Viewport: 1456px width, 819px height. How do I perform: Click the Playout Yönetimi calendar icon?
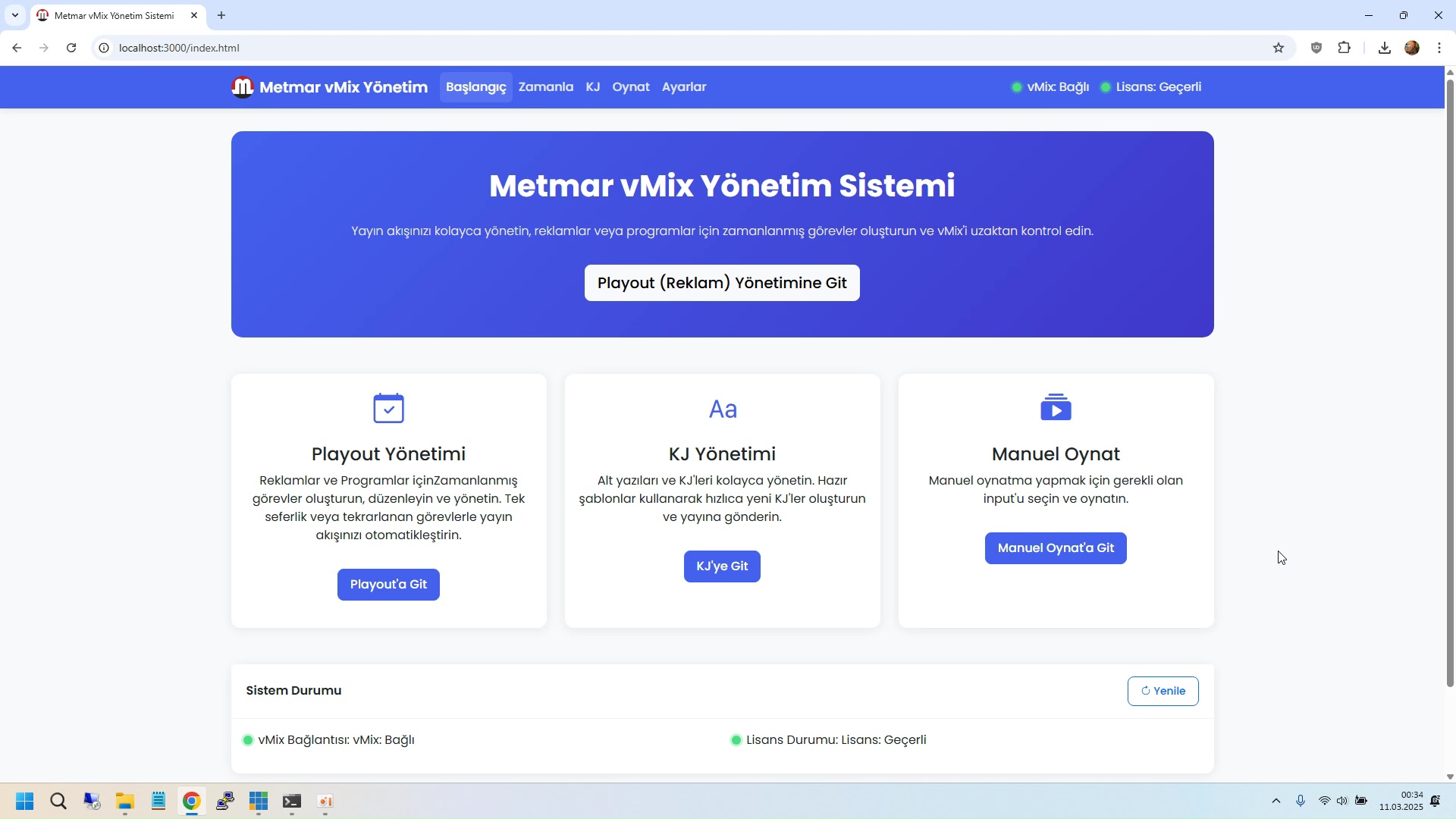389,408
